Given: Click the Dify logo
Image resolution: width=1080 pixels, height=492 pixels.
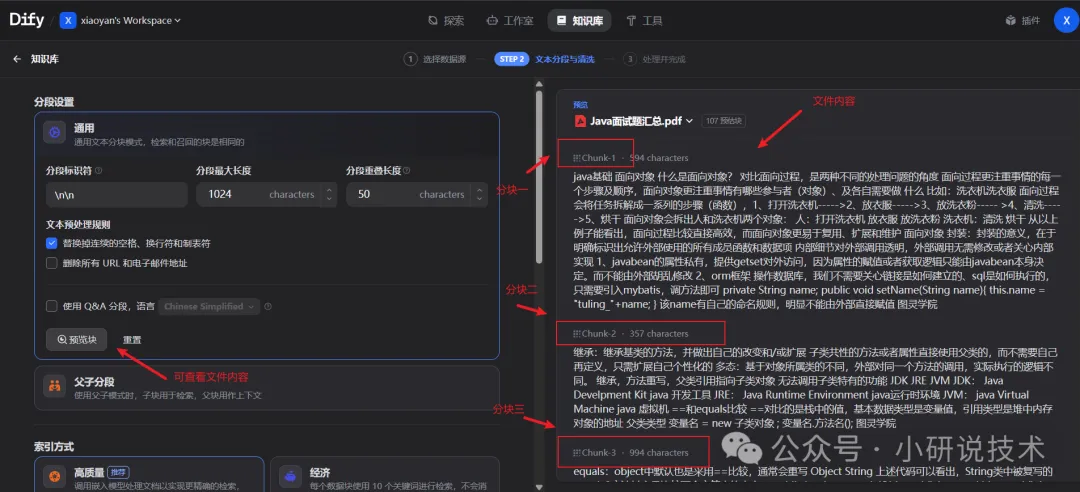Looking at the screenshot, I should [x=26, y=20].
